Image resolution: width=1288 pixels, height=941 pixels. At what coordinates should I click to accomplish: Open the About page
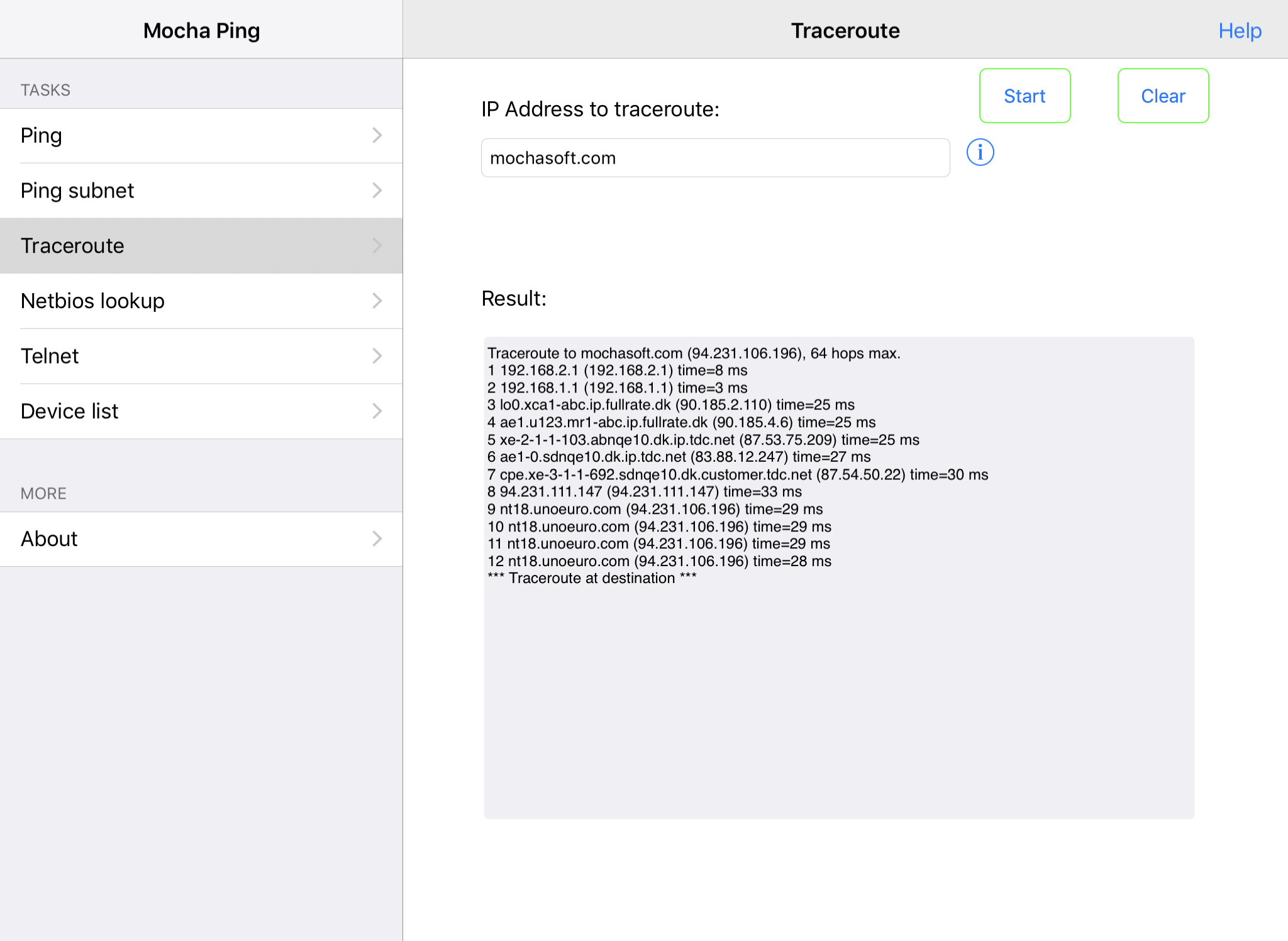pyautogui.click(x=201, y=539)
